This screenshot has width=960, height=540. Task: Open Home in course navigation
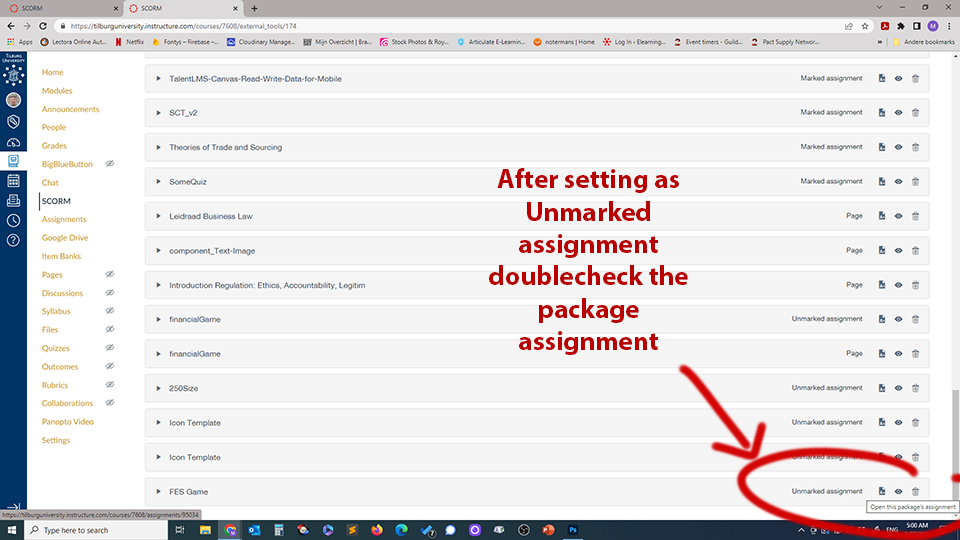53,72
